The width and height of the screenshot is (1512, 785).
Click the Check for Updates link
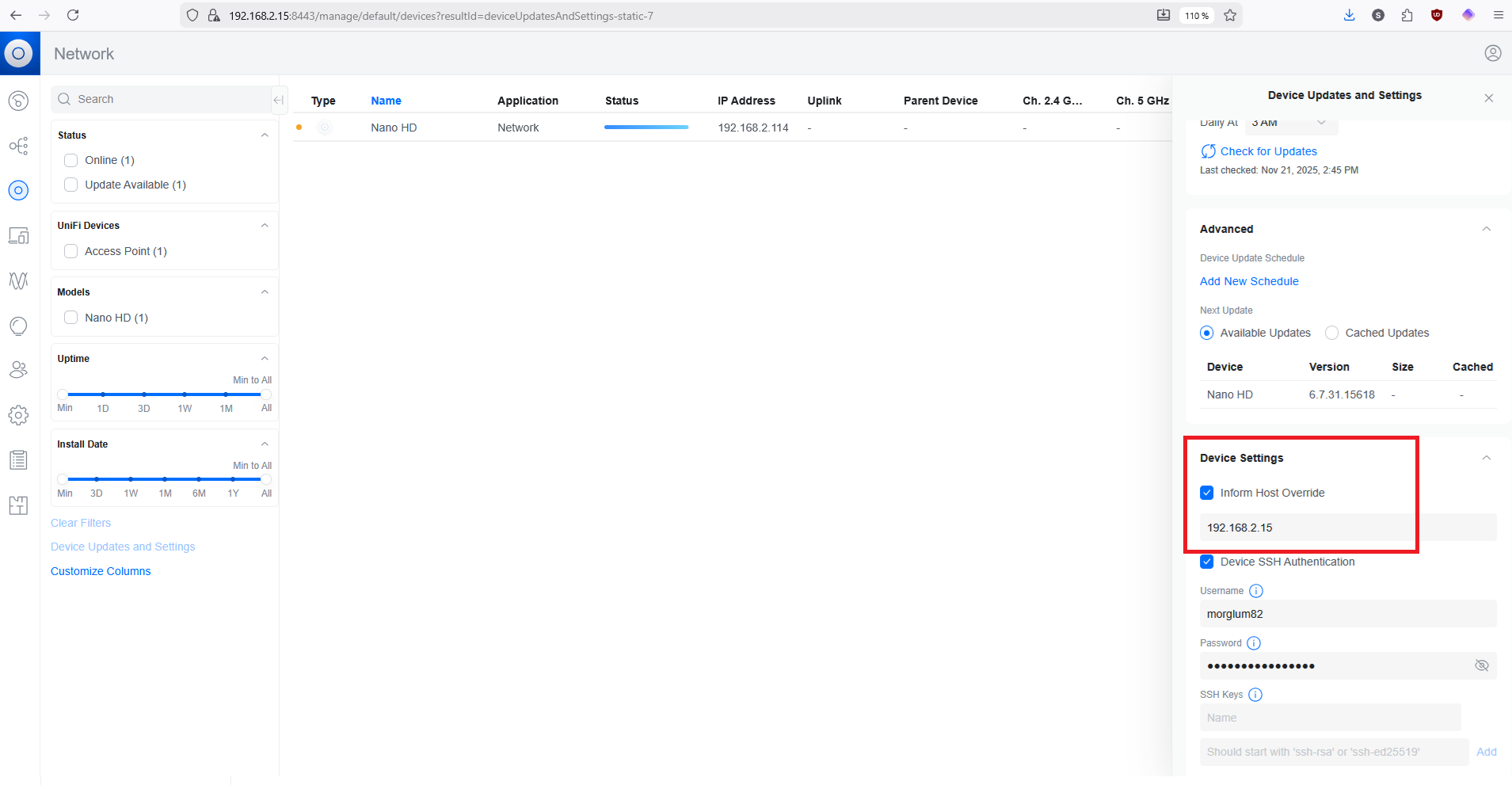[x=1268, y=151]
